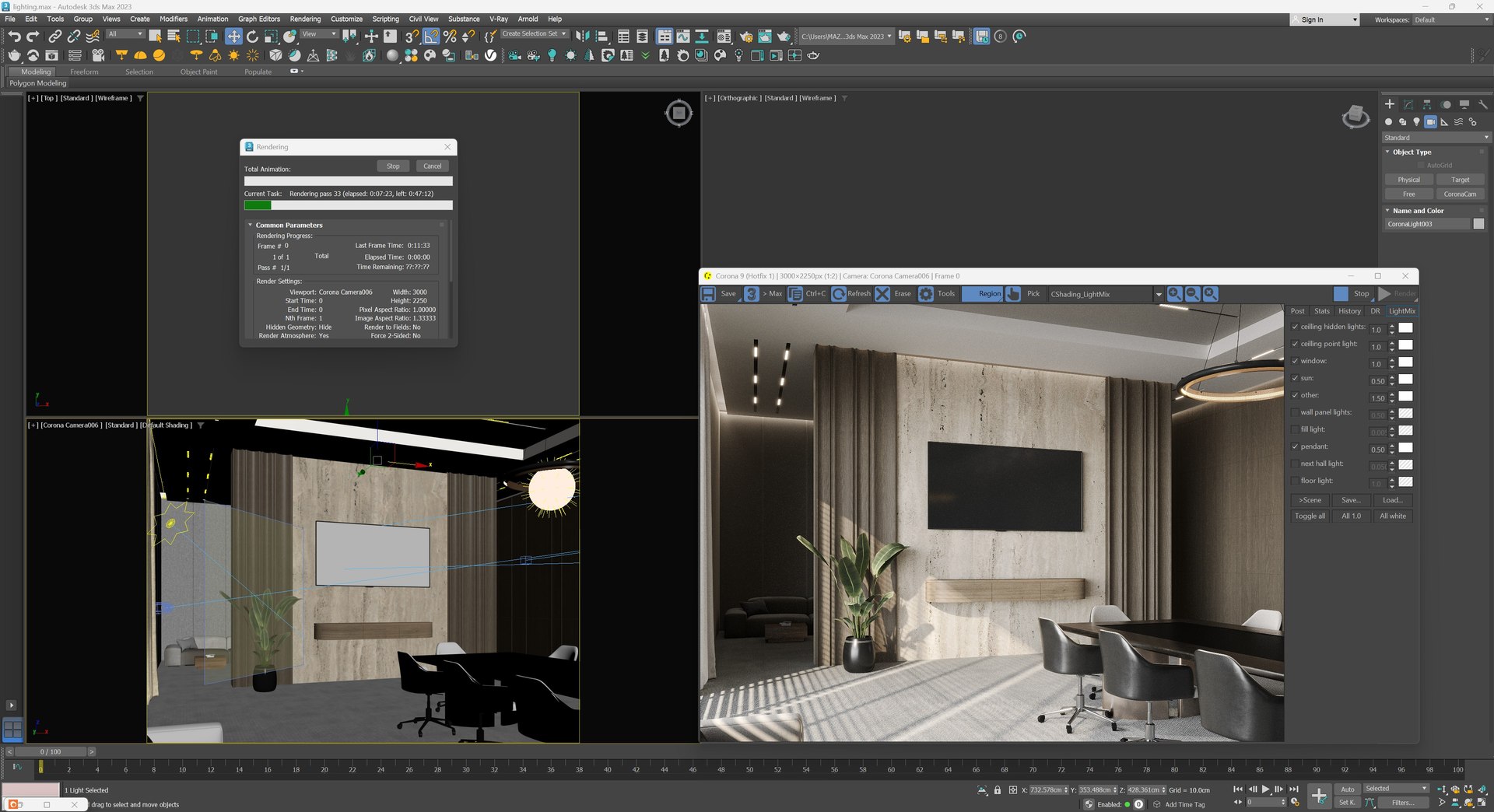The image size is (1494, 812).
Task: Click the Toggle all LightMix button
Action: pyautogui.click(x=1310, y=516)
